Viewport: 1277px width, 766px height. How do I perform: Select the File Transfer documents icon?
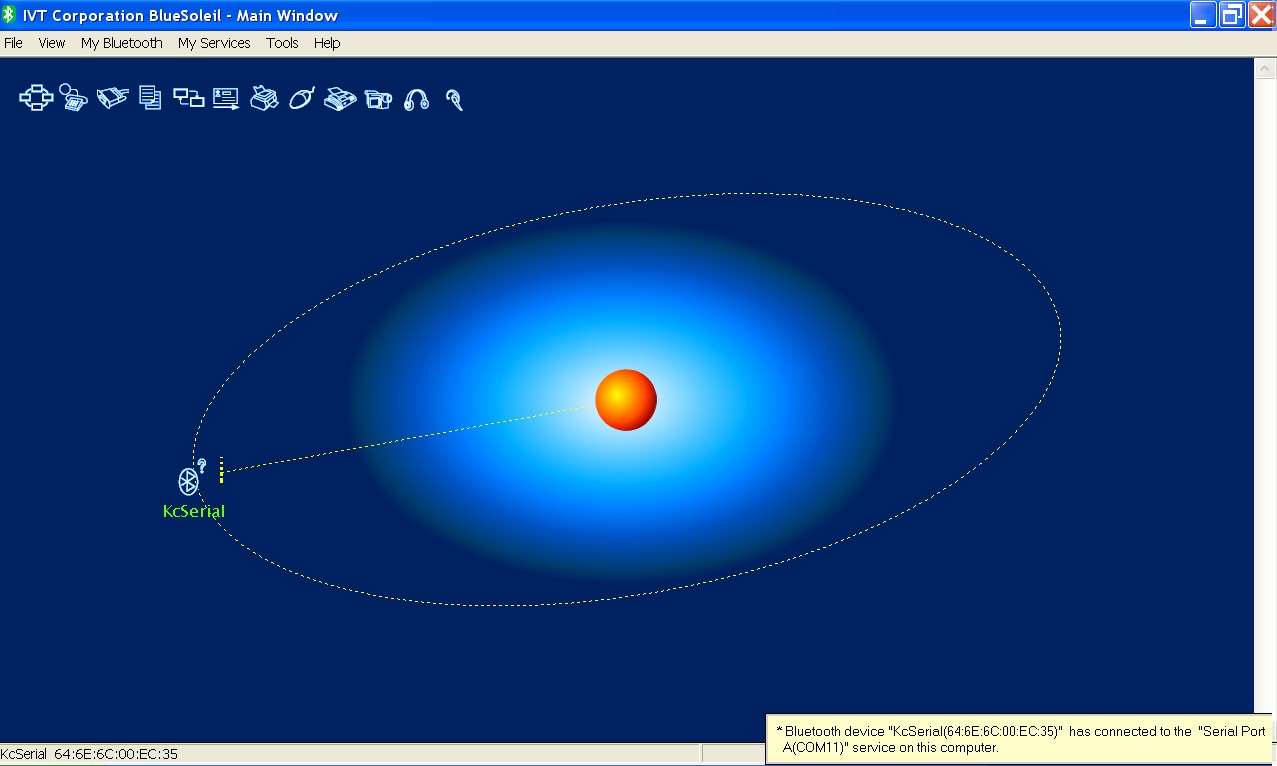(150, 98)
